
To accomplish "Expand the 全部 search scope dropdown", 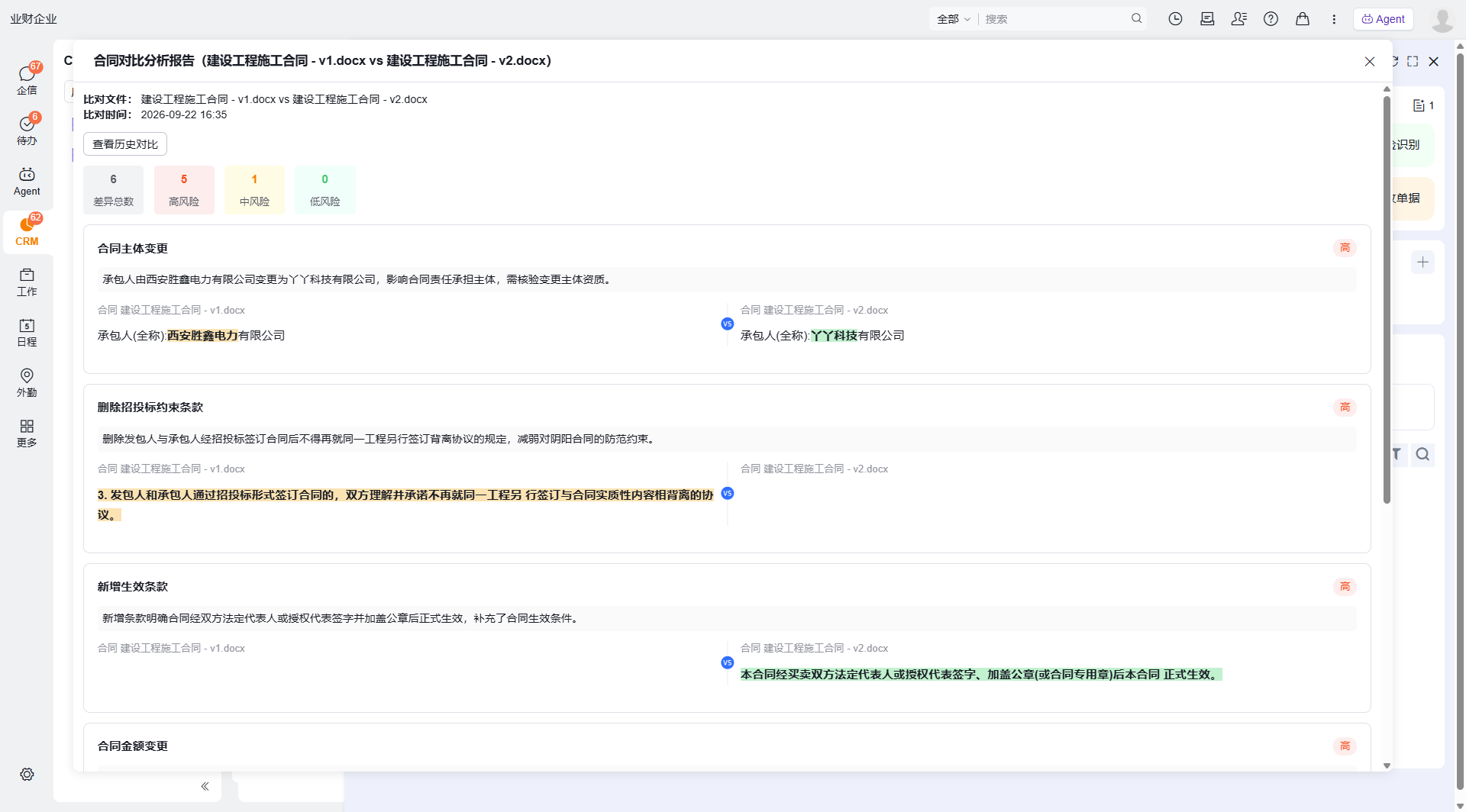I will [954, 19].
